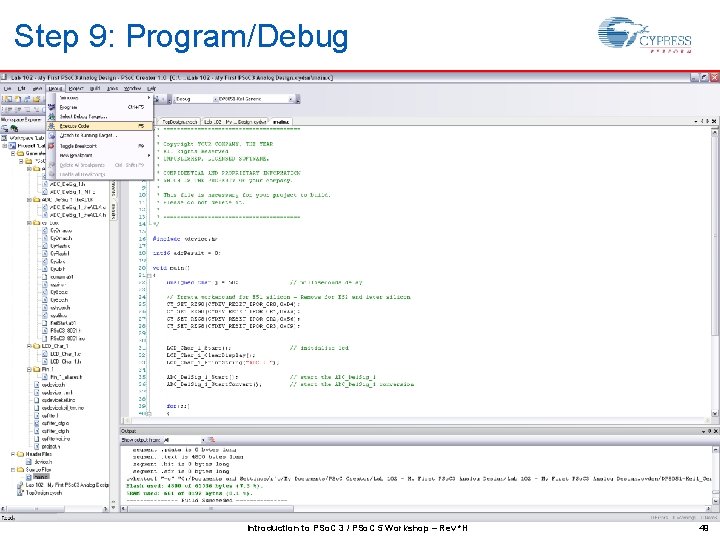Click the Output panel horizontal scrollbar
This screenshot has height=540, width=720.
211,508
